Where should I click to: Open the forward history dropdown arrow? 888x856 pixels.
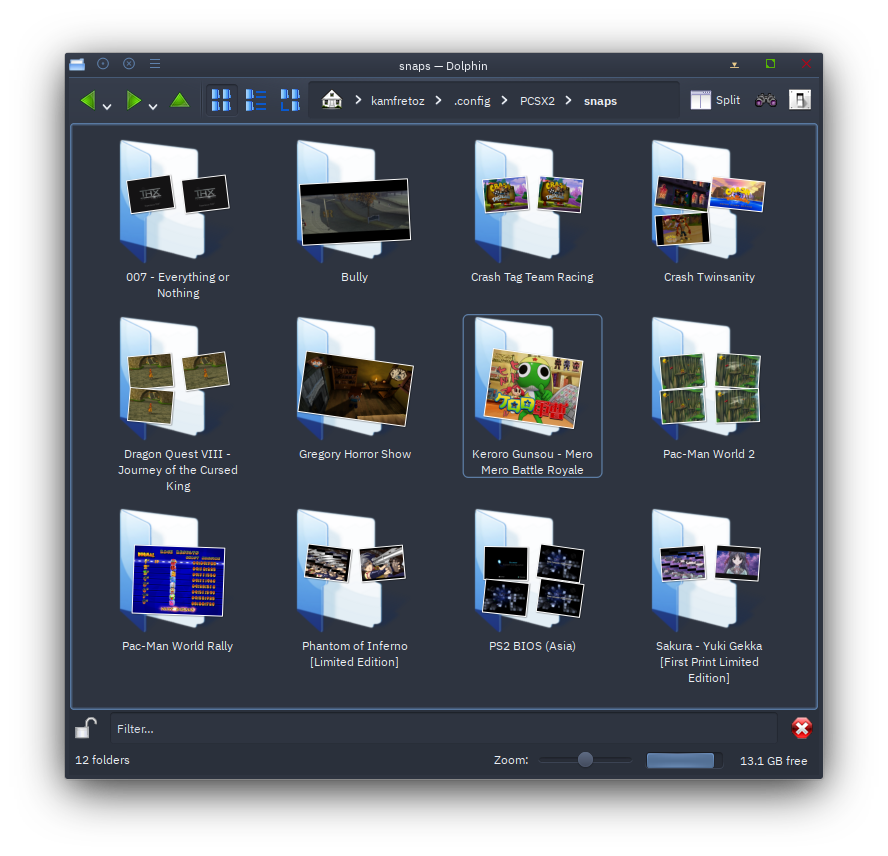[x=153, y=106]
